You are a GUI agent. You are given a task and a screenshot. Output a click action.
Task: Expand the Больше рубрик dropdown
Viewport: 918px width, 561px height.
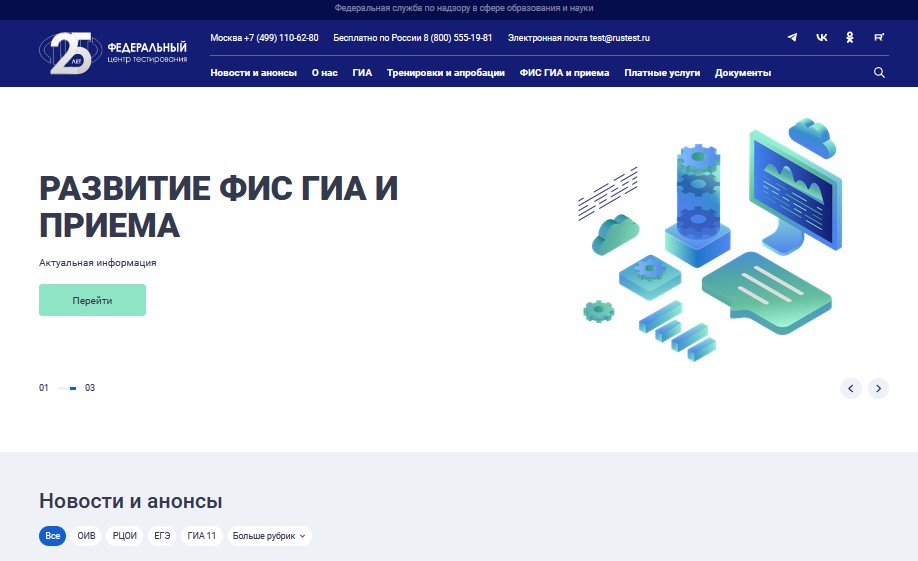pyautogui.click(x=269, y=536)
